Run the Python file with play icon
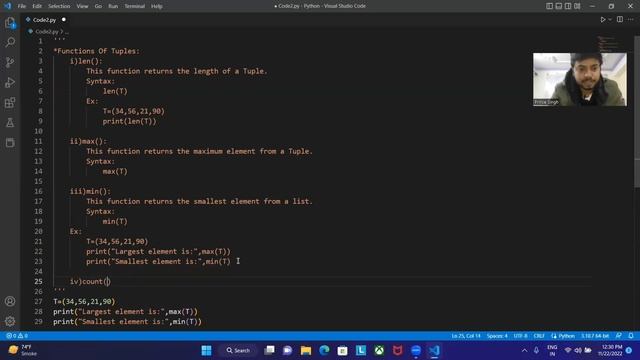Image resolution: width=640 pixels, height=360 pixels. [602, 20]
